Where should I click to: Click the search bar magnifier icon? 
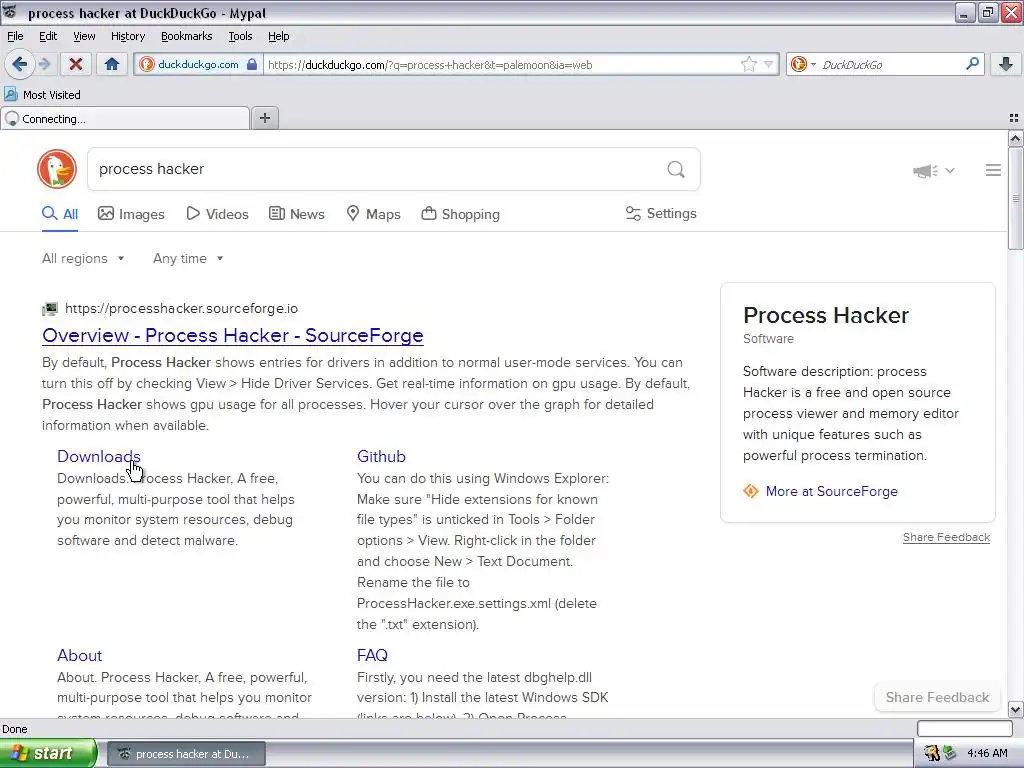pyautogui.click(x=972, y=64)
